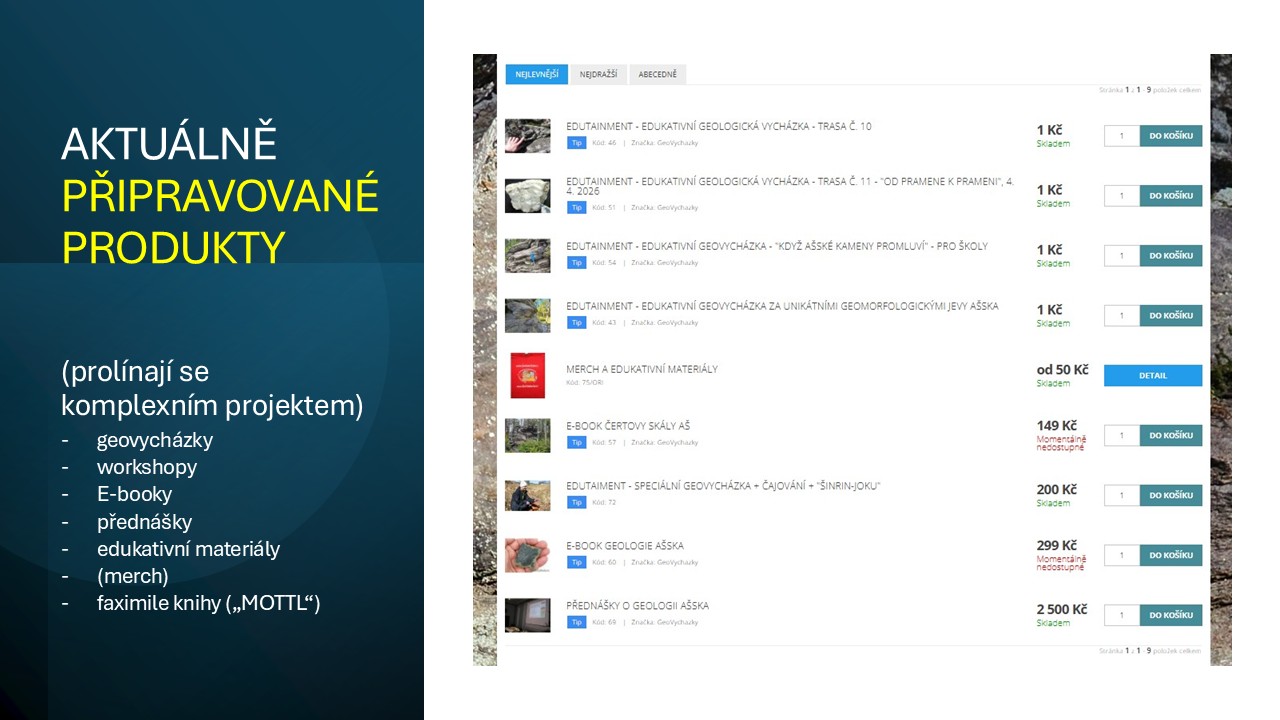Open the white rock thumbnail for Trasa č. 11

point(527,195)
